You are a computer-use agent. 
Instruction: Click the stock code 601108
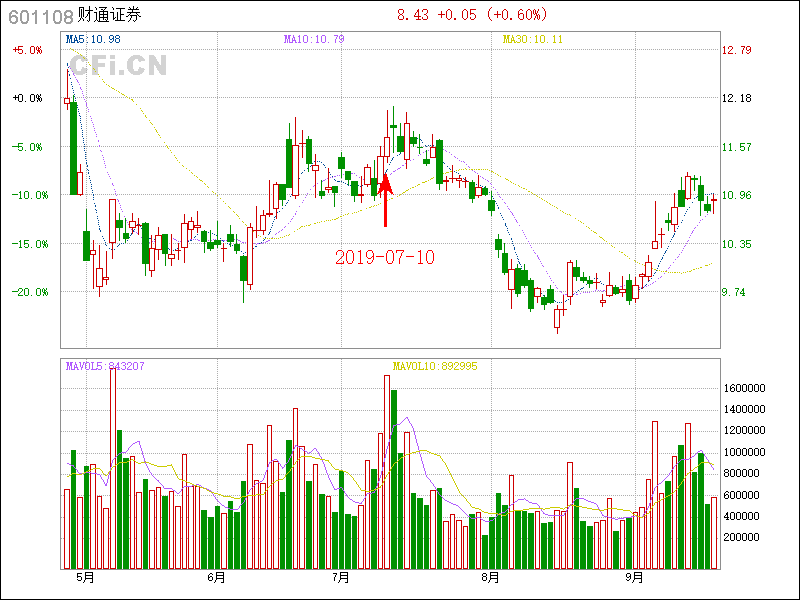(x=40, y=16)
